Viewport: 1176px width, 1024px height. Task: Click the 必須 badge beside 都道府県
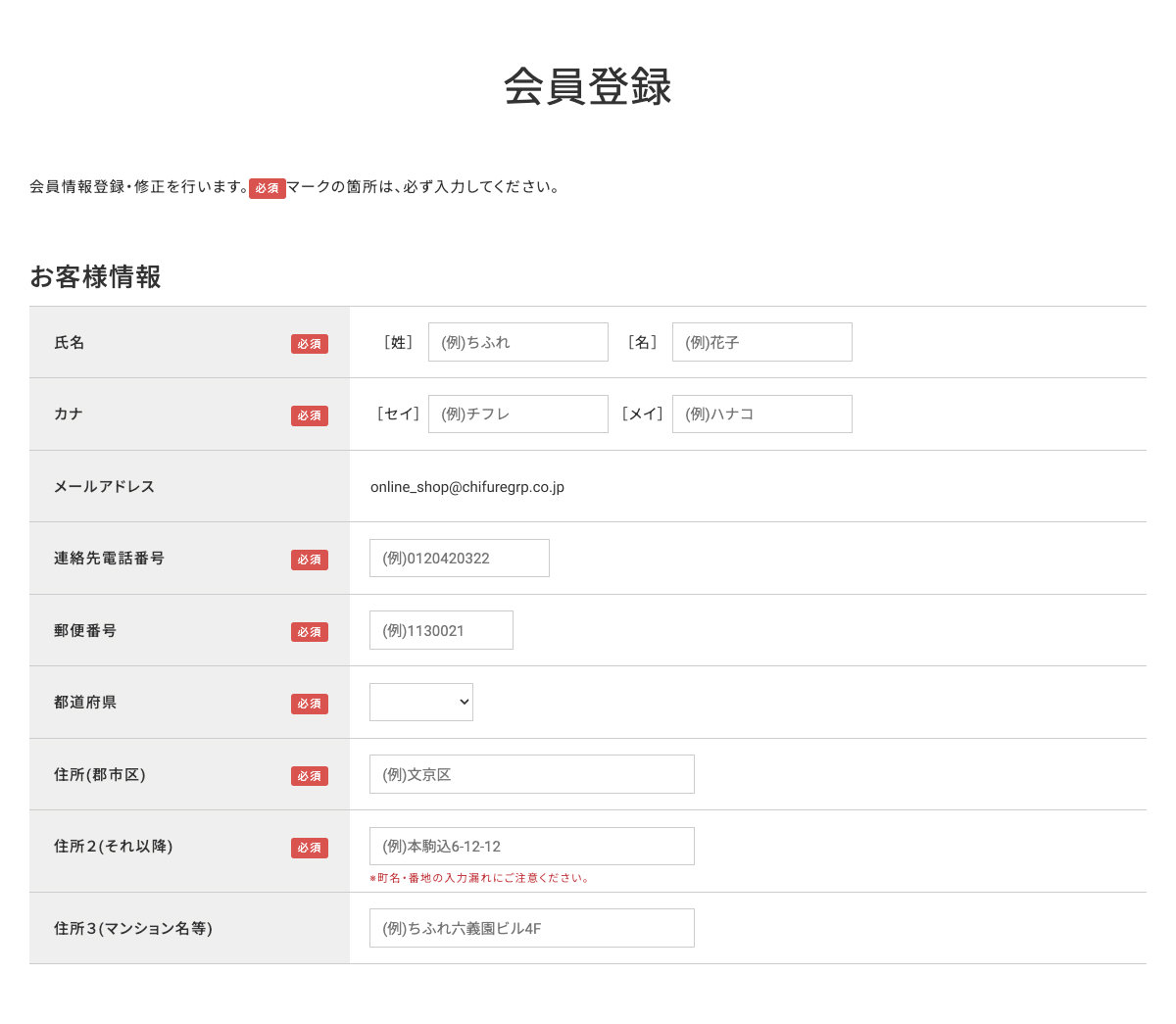(310, 704)
